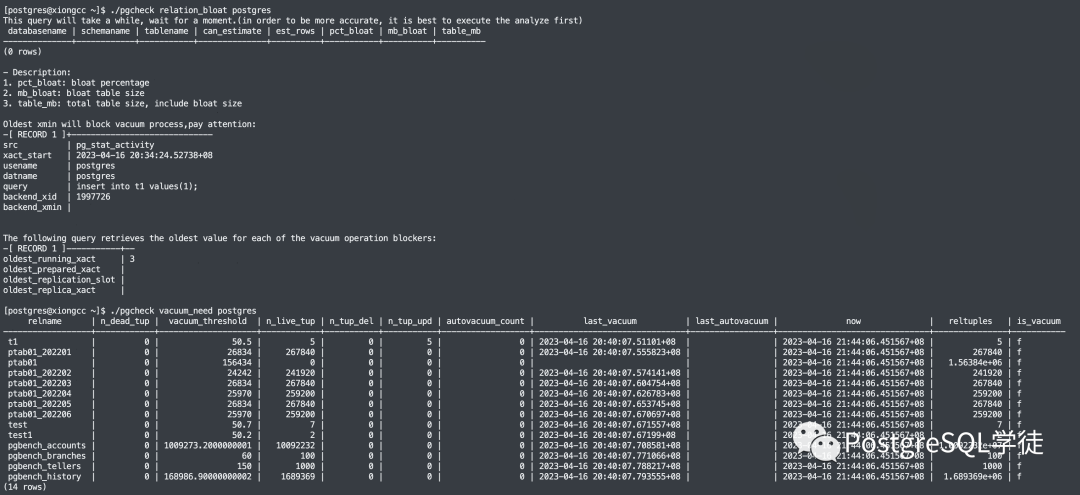Select the 'pg_stat_activity' src value
The image size is (1080, 495).
(x=115, y=145)
